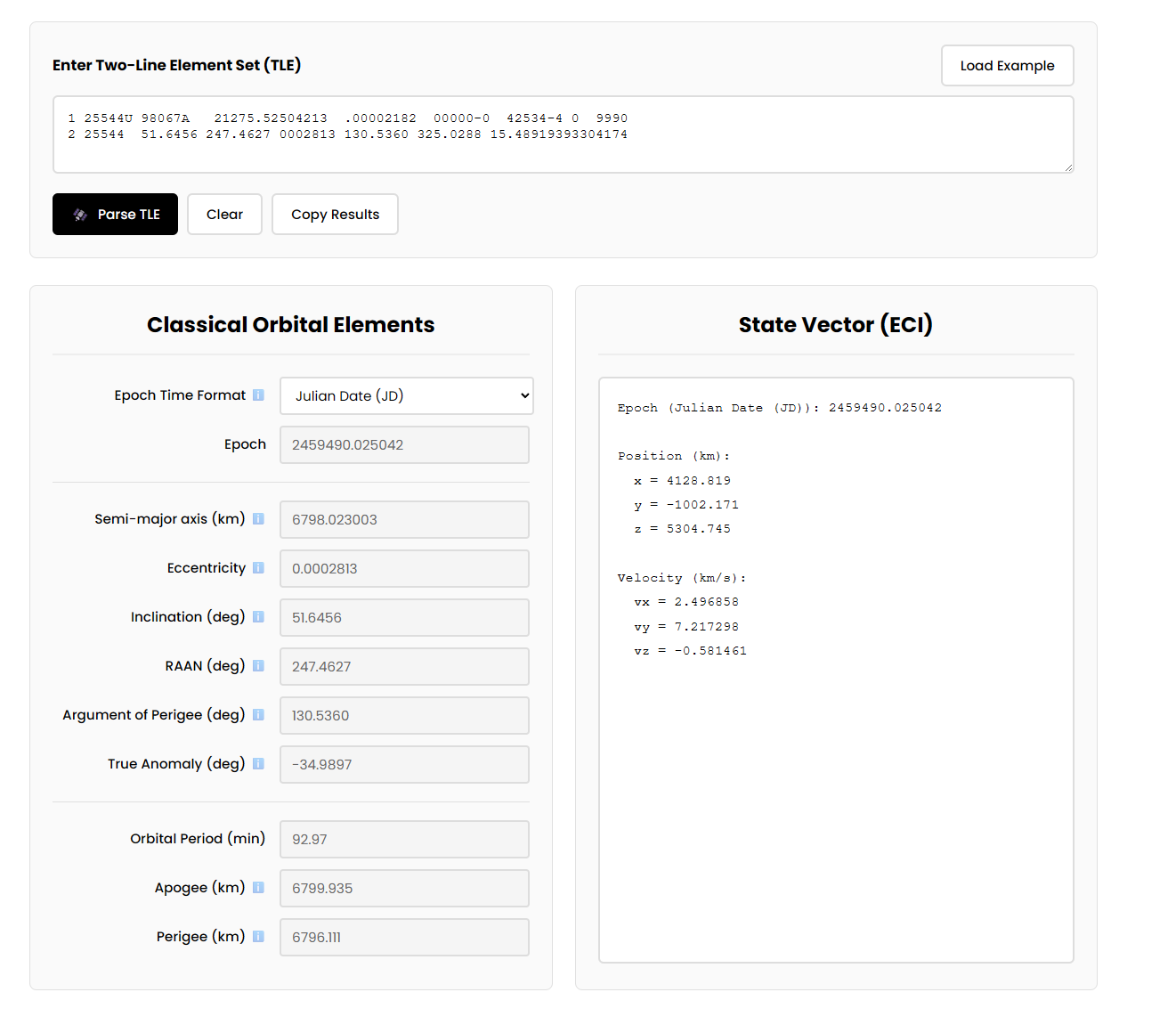The width and height of the screenshot is (1176, 1033).
Task: Click the State Vector epoch Julian Date line
Action: [779, 407]
